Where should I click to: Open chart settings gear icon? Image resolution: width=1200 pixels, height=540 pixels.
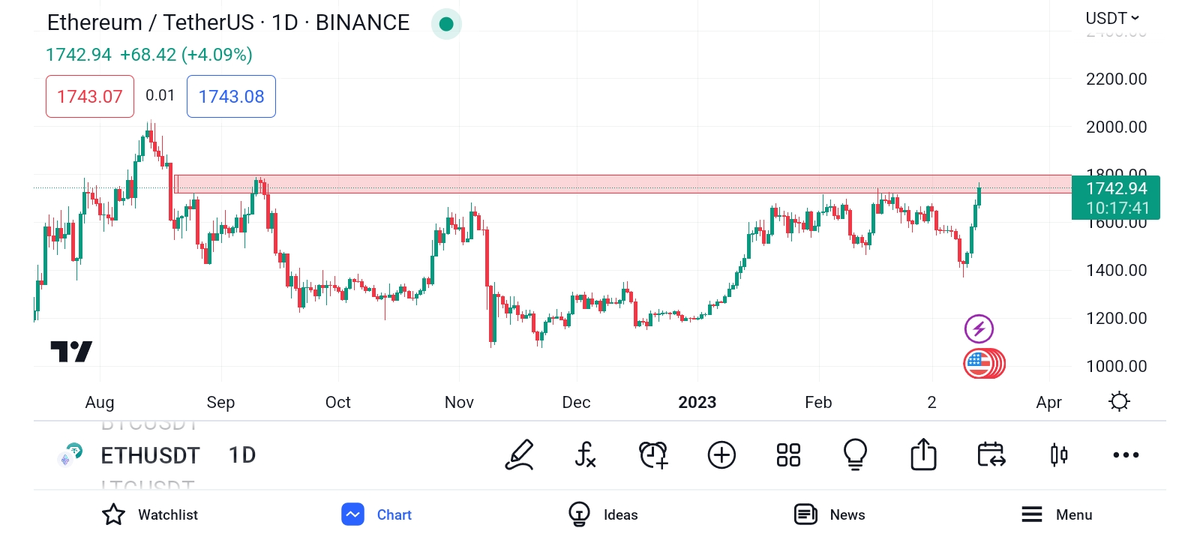pyautogui.click(x=1119, y=402)
